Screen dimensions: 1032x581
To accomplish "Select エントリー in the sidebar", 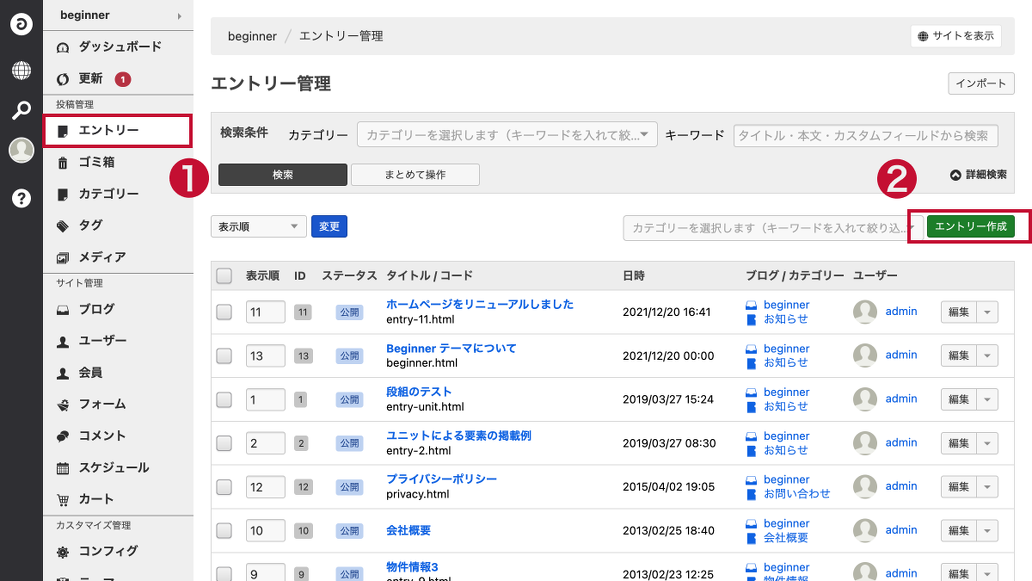I will pos(108,130).
